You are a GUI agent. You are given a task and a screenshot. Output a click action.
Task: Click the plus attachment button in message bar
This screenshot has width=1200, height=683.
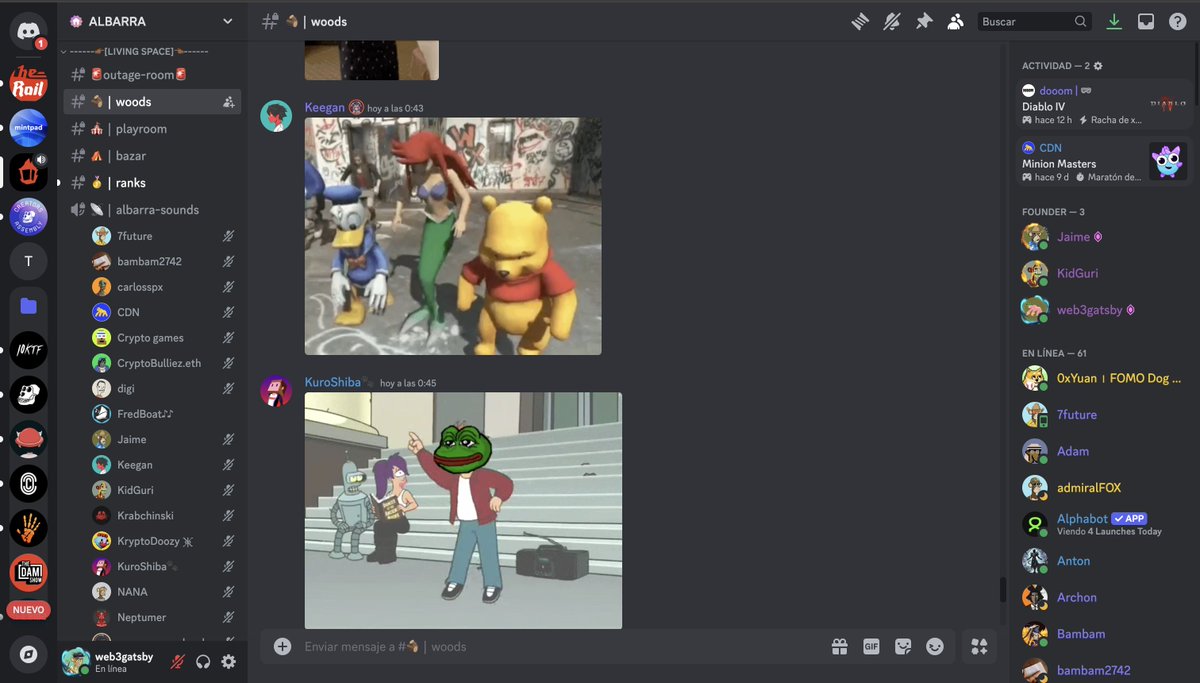tap(282, 647)
